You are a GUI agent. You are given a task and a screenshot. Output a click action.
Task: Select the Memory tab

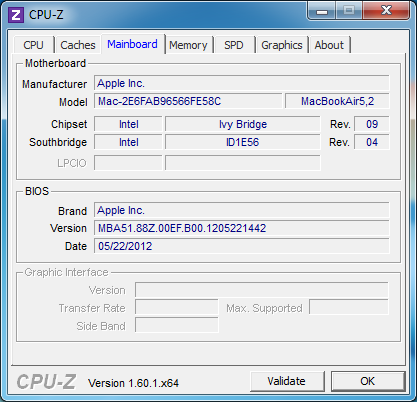188,45
